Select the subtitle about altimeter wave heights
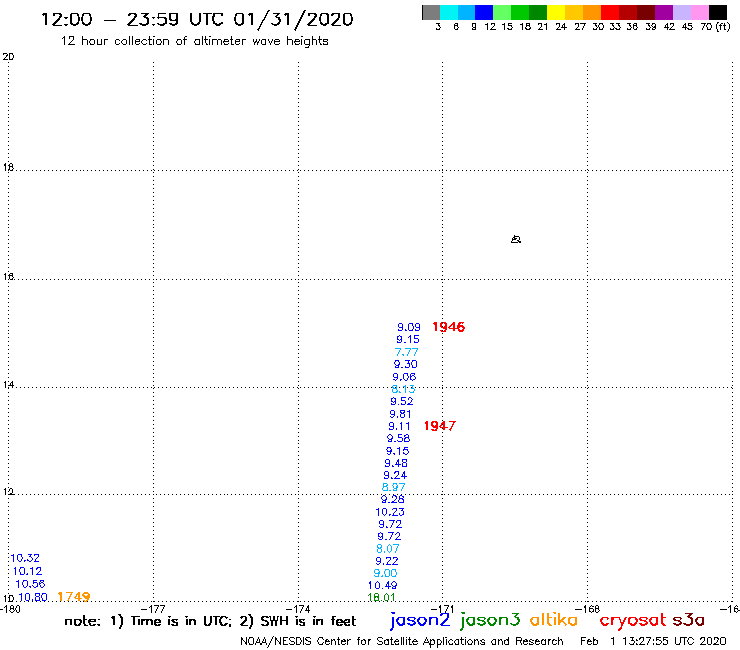Viewport: 740px width, 650px height. tap(194, 42)
